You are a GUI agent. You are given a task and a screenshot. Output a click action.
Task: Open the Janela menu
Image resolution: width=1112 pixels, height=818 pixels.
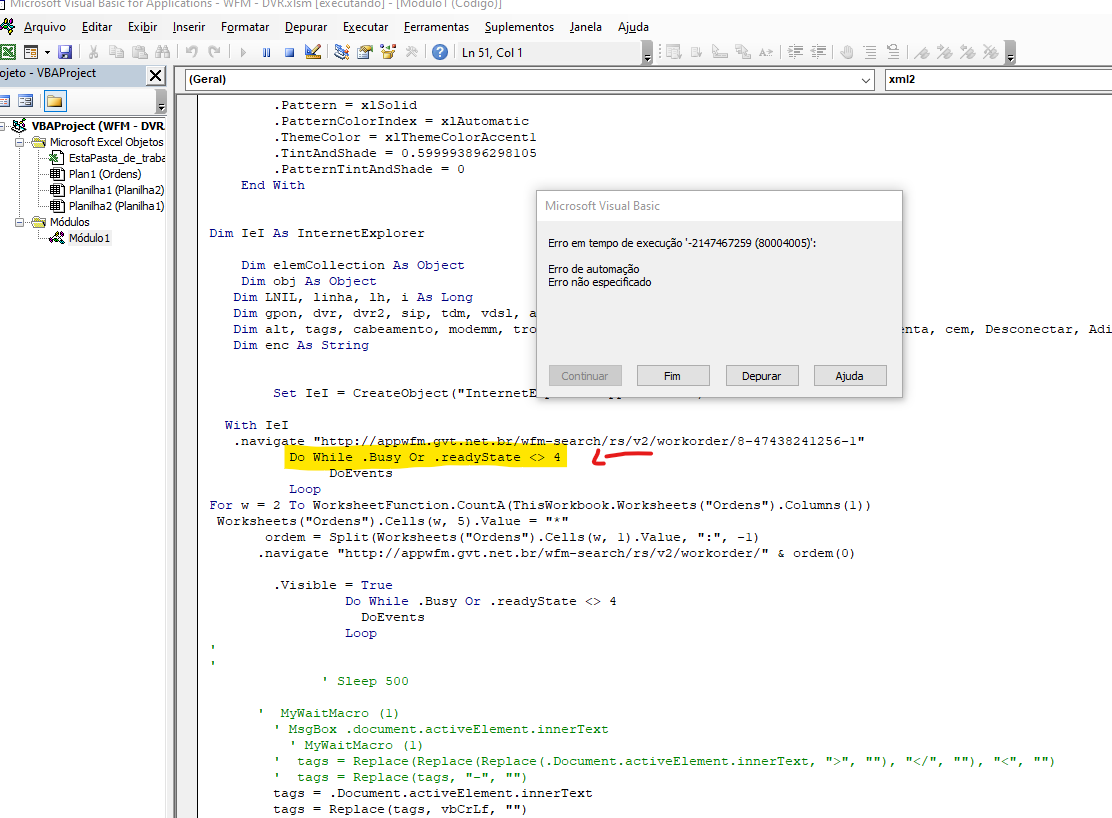point(585,27)
